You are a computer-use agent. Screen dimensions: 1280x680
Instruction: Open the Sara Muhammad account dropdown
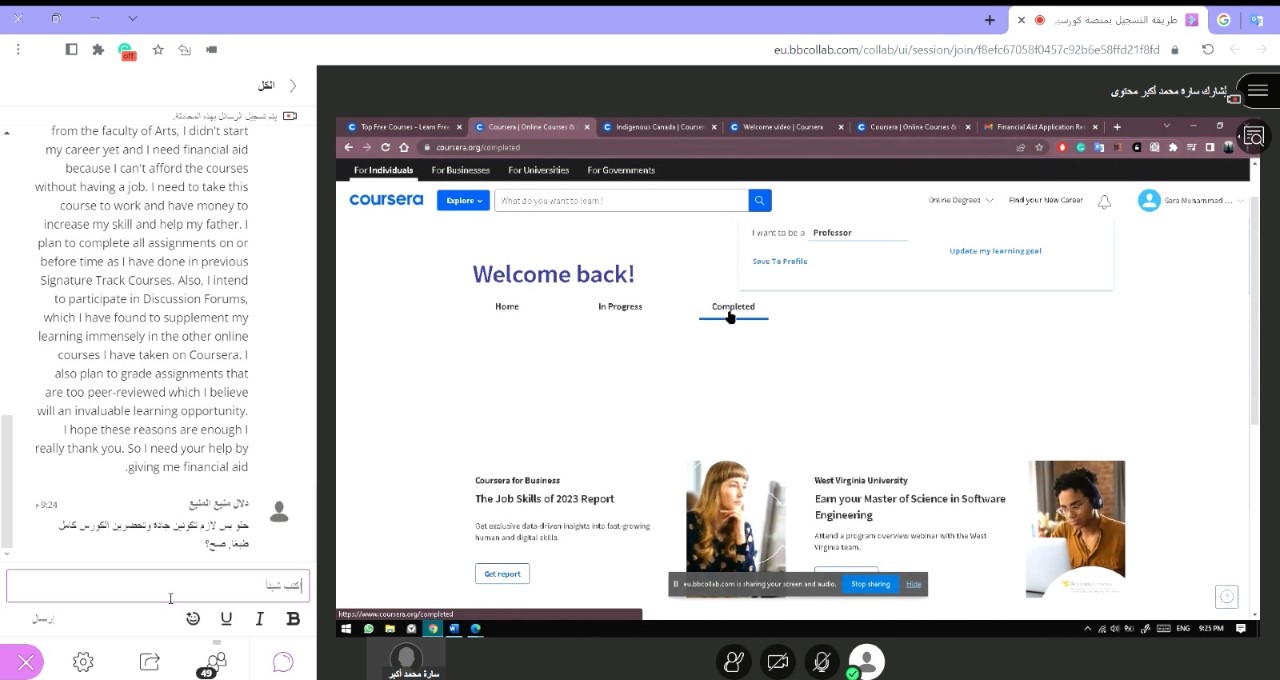1191,200
